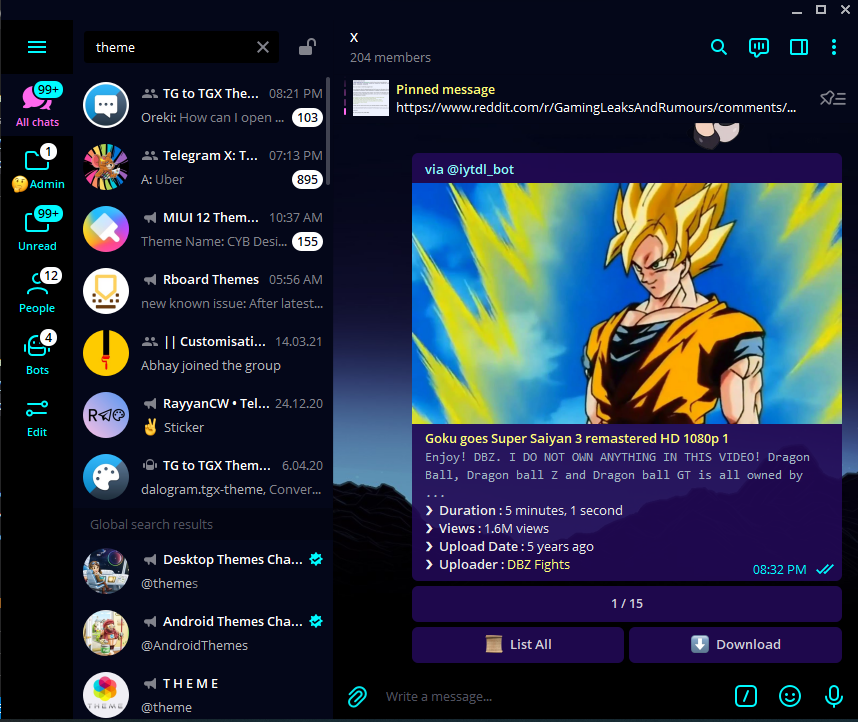Image resolution: width=858 pixels, height=722 pixels.
Task: Click the RayyanCW avatar
Action: coord(106,415)
